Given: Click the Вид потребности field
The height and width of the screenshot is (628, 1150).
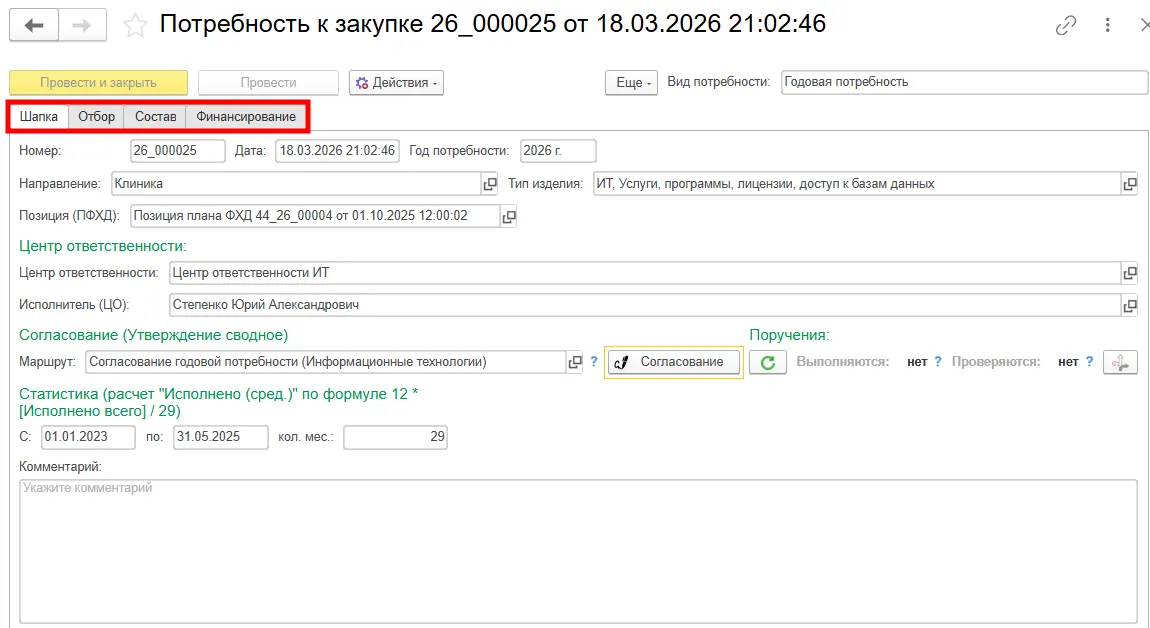Looking at the screenshot, I should [964, 82].
